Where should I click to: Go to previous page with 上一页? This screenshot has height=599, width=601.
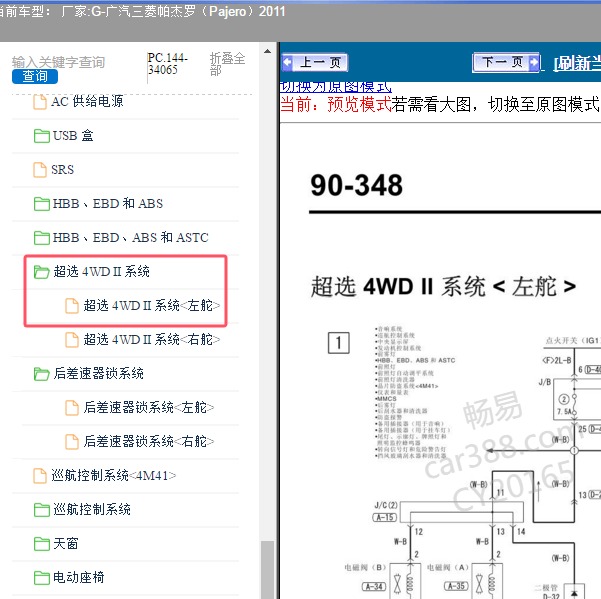[x=315, y=62]
